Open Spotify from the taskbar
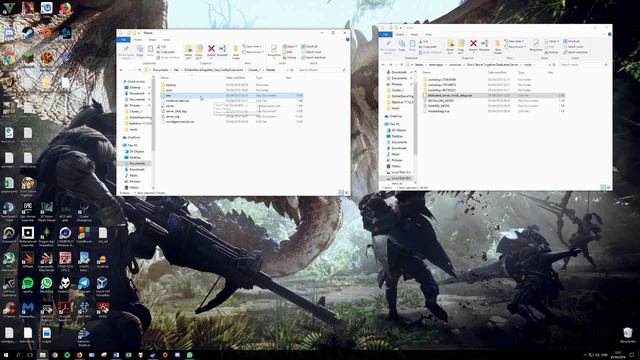The width and height of the screenshot is (640, 360). coord(67,355)
